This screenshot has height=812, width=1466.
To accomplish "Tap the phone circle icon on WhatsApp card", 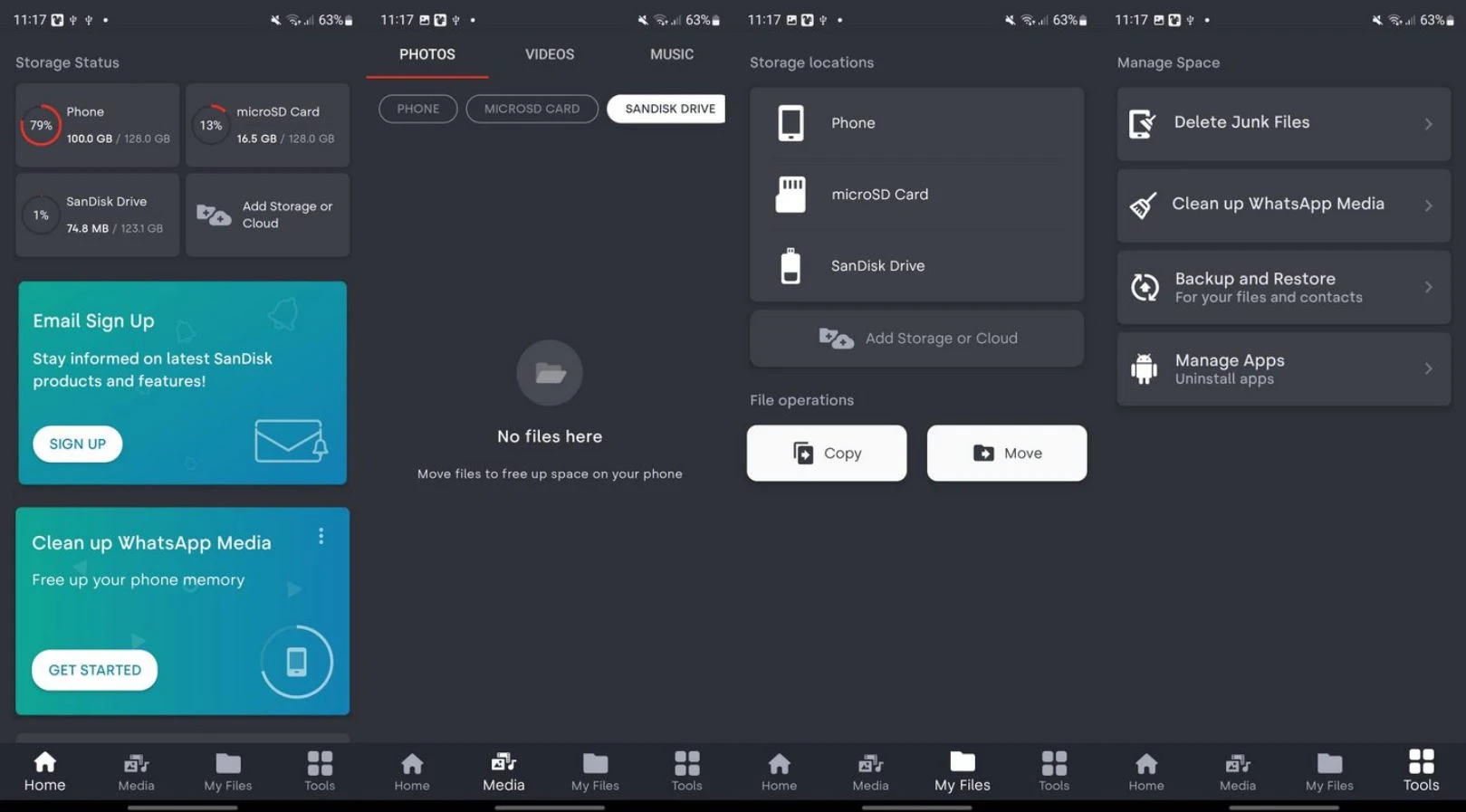I will tap(296, 662).
